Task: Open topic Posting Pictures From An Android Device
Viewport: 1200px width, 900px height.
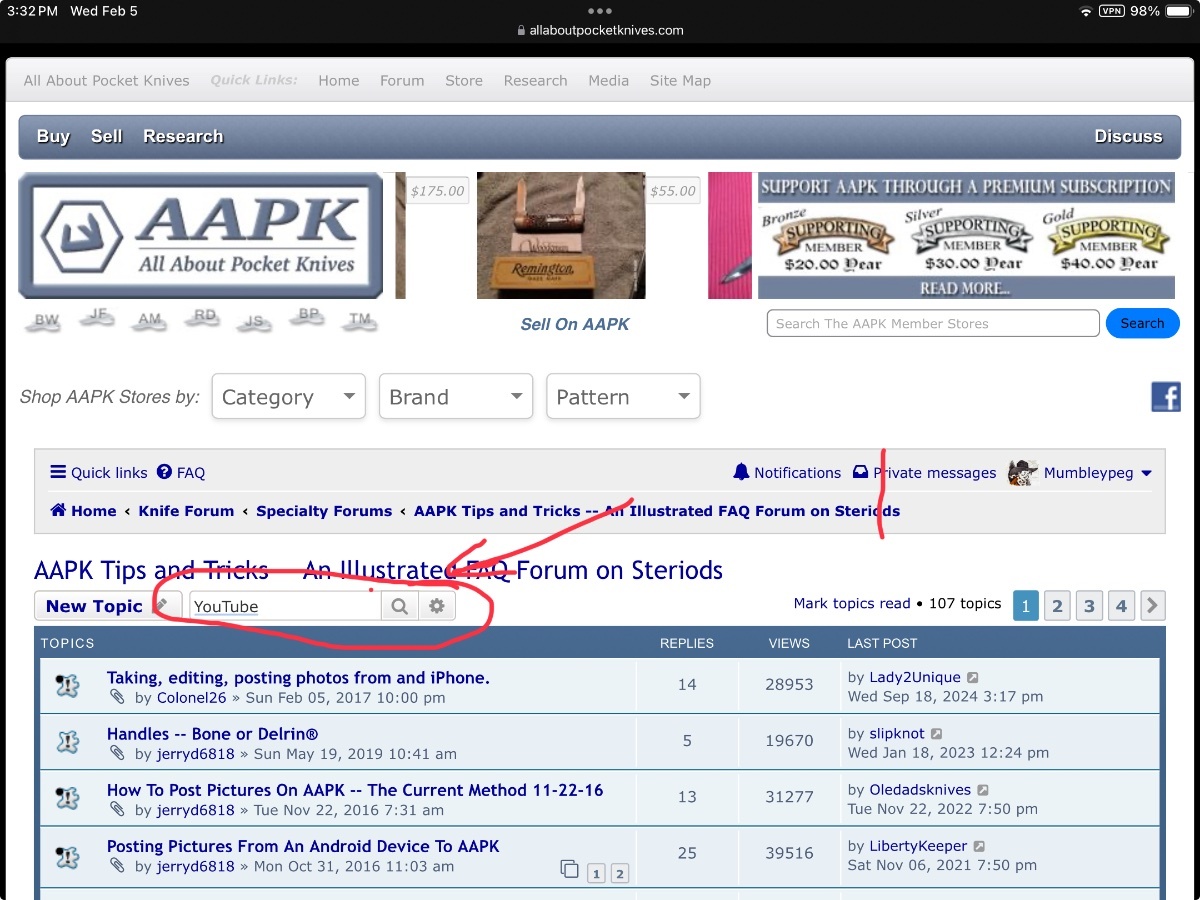Action: point(303,846)
